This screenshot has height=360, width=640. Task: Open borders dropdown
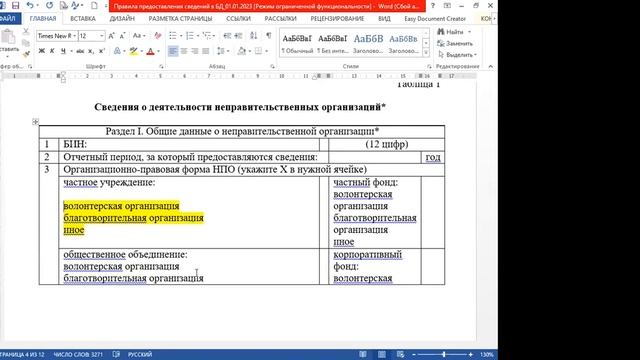click(x=267, y=51)
